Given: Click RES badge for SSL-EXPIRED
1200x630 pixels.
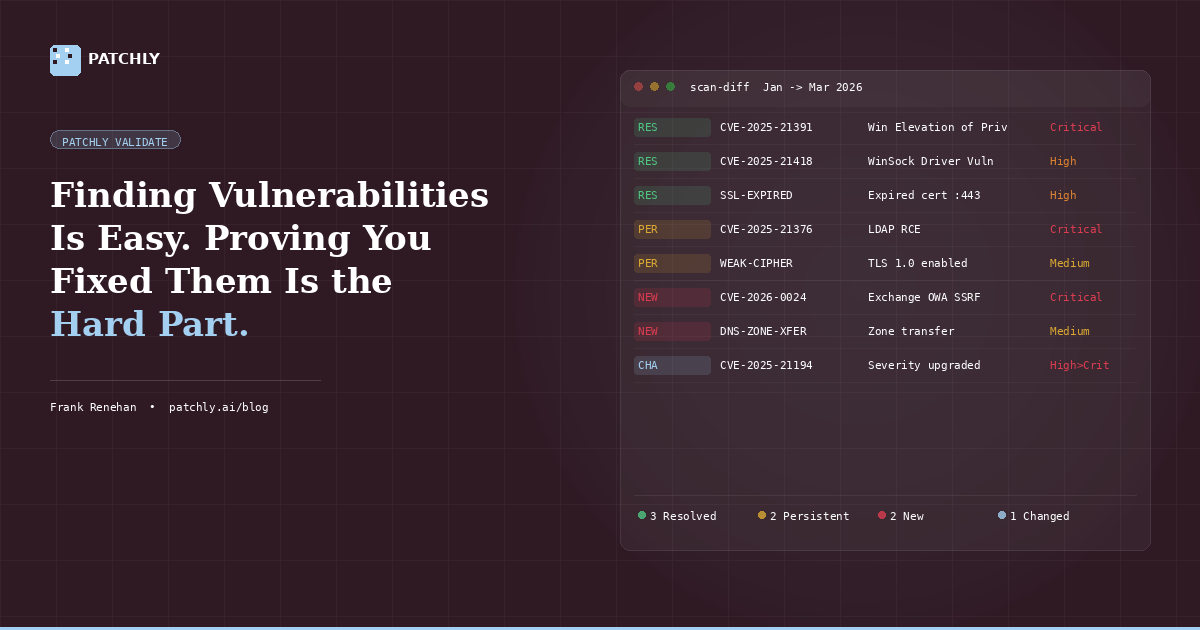Looking at the screenshot, I should pyautogui.click(x=672, y=195).
